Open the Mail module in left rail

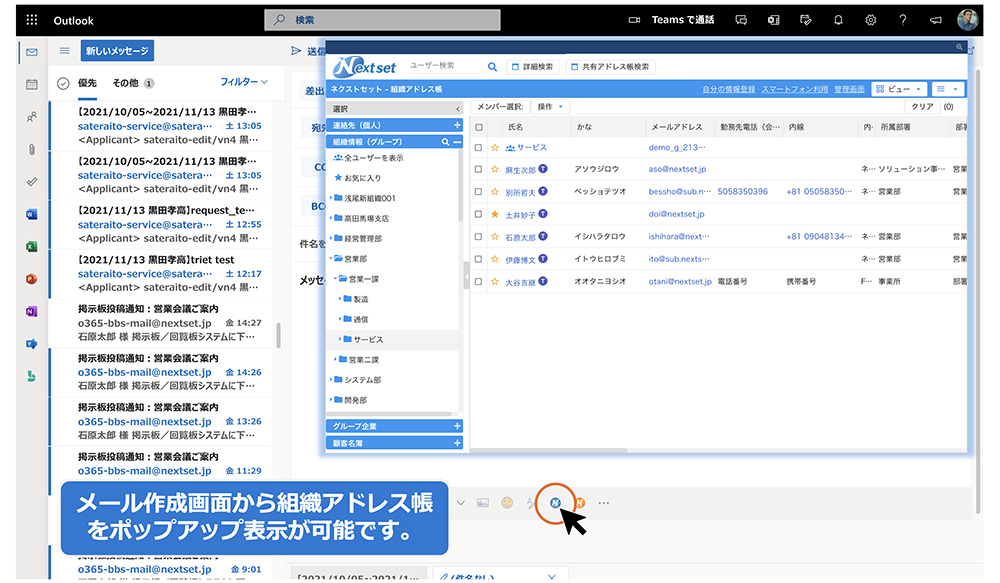[32, 52]
